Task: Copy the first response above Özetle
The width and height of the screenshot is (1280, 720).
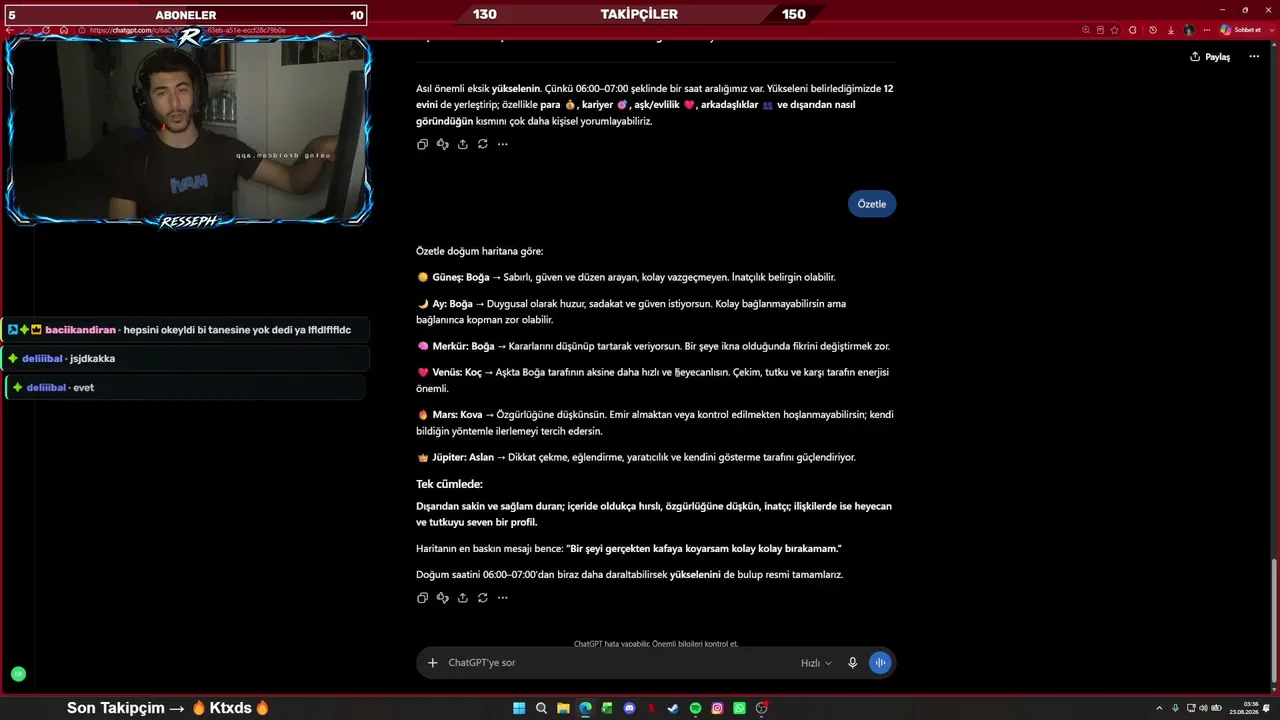Action: pos(422,144)
